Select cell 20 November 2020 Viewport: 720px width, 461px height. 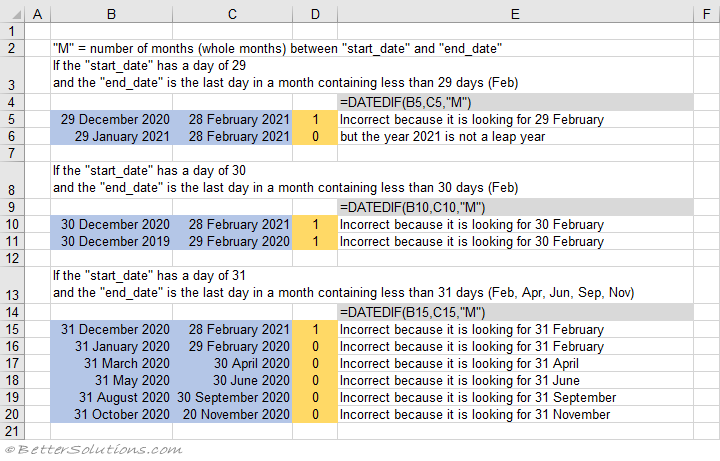tap(232, 414)
